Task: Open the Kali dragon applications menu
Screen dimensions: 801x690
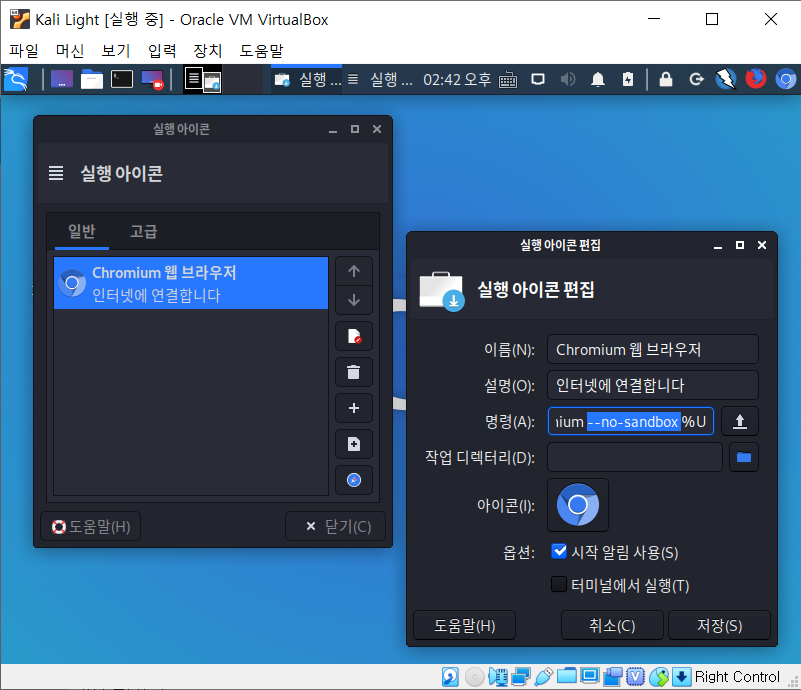Action: click(16, 80)
